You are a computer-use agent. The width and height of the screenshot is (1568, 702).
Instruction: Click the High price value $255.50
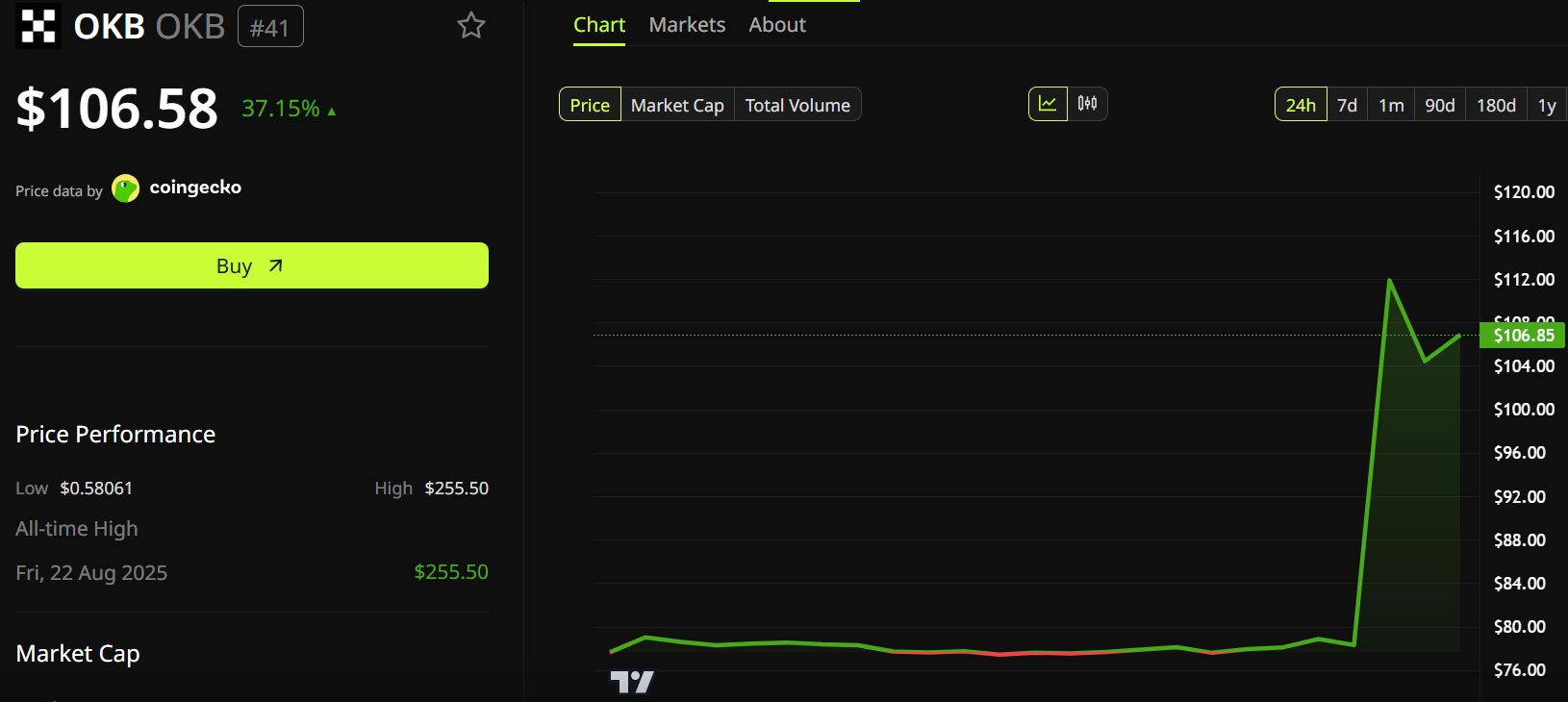[x=457, y=489]
